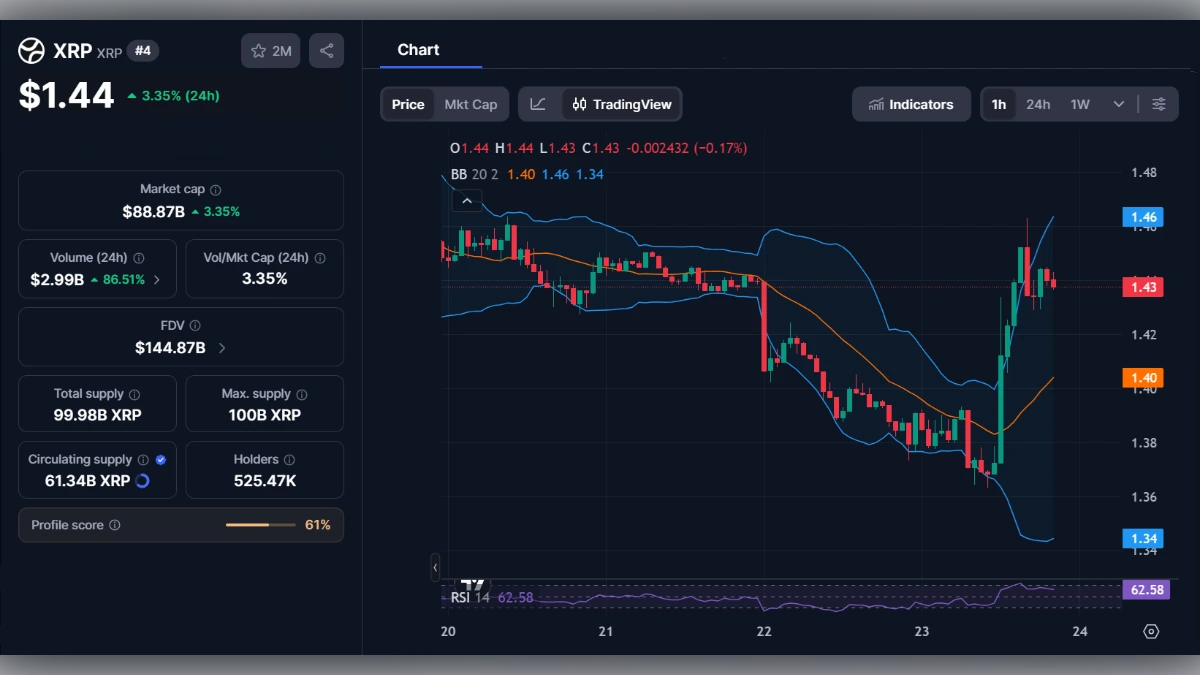
Task: Switch the chart to Mkt Cap view
Action: pos(471,103)
